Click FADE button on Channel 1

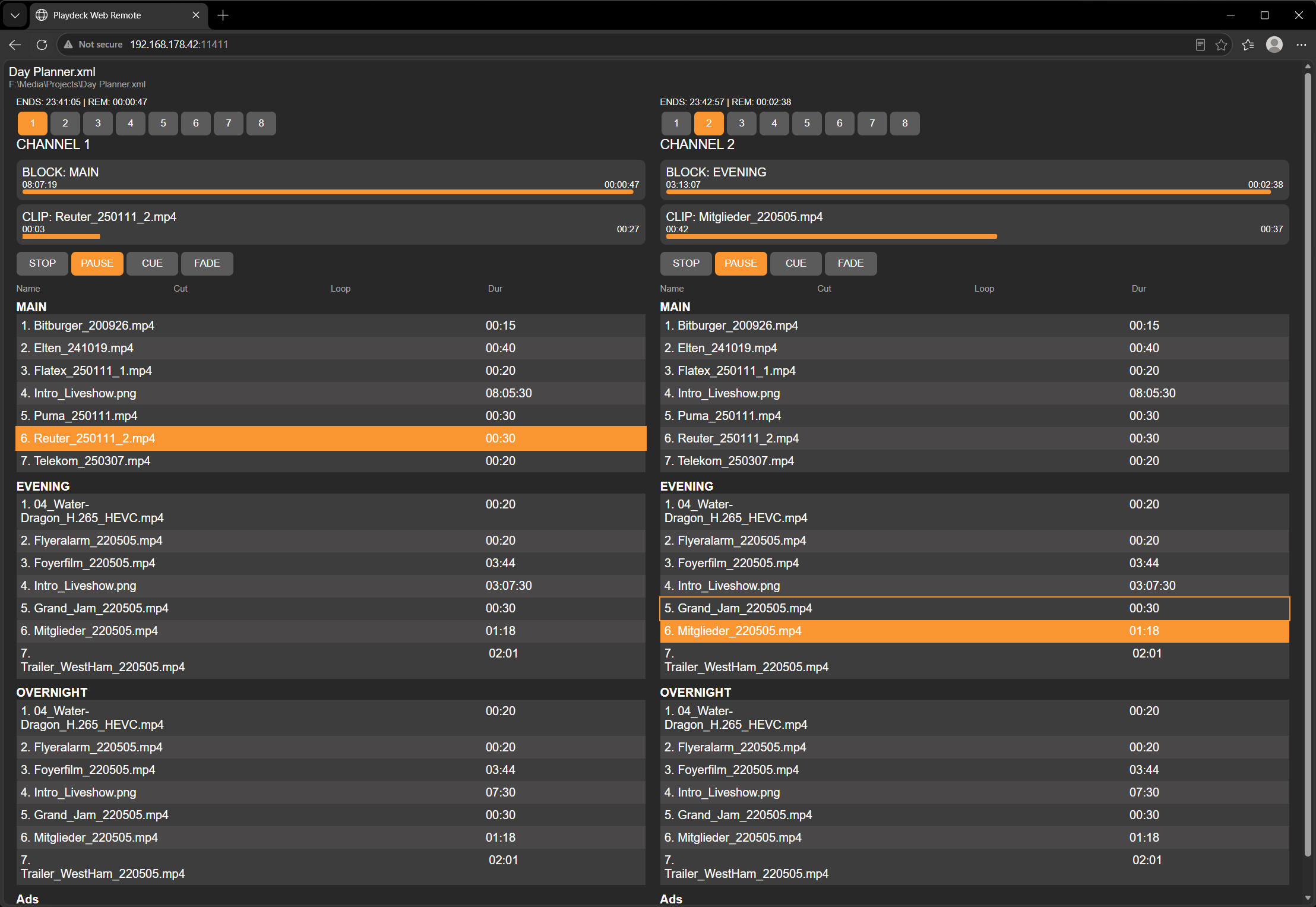click(x=207, y=264)
